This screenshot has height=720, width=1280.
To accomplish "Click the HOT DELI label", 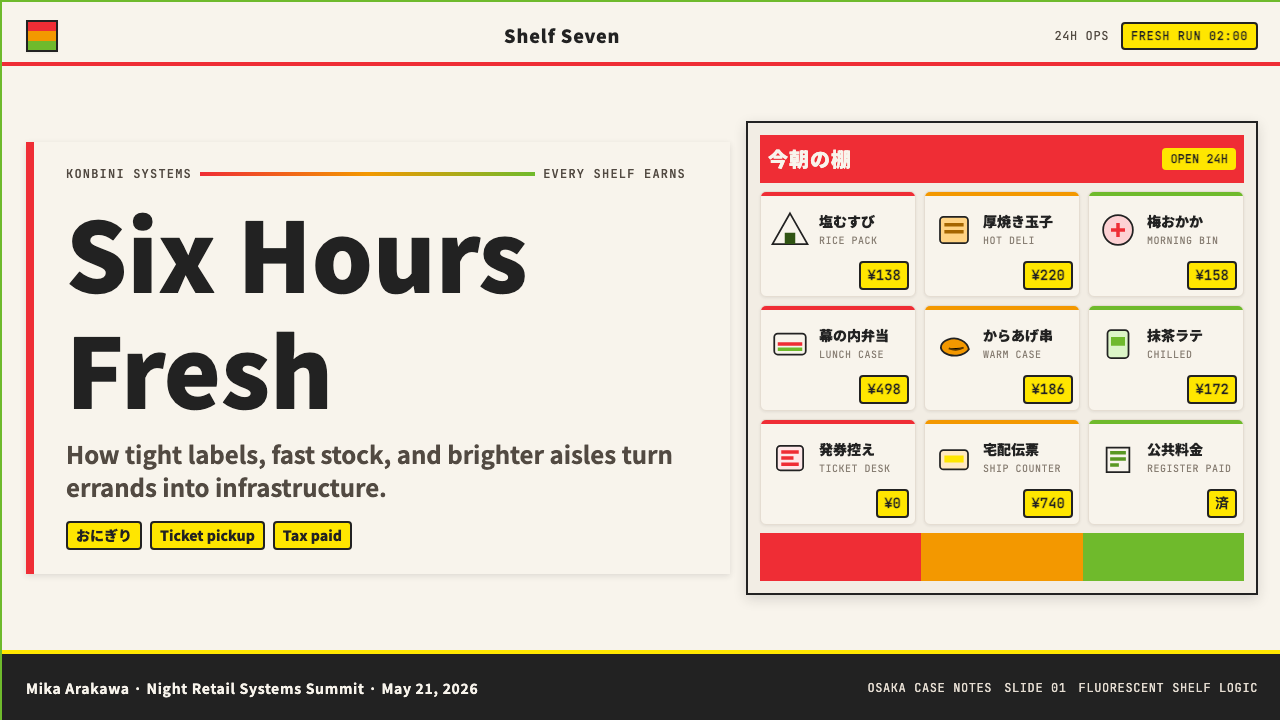I will click(1009, 241).
